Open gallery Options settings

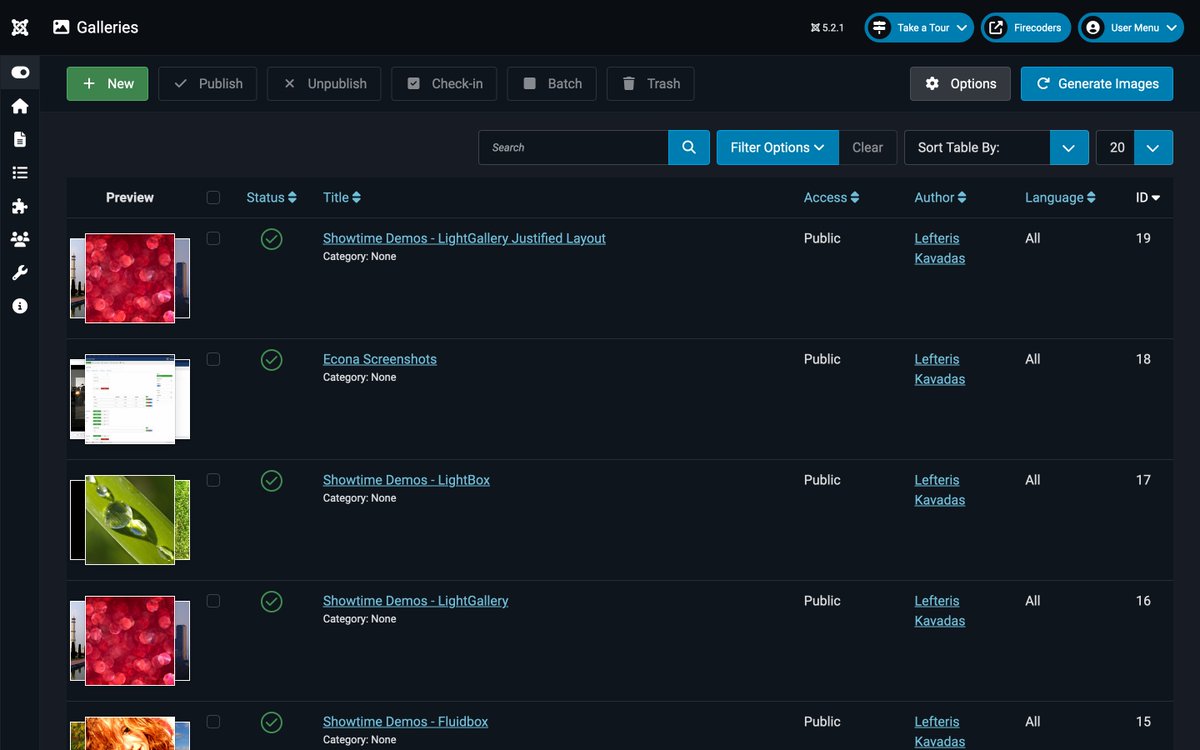960,84
